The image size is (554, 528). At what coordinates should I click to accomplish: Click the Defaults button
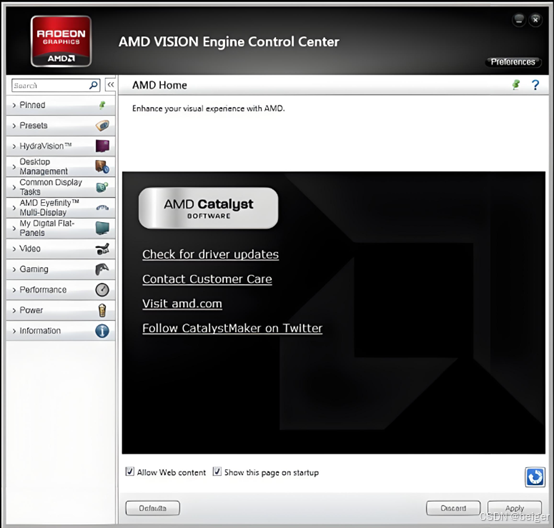153,508
